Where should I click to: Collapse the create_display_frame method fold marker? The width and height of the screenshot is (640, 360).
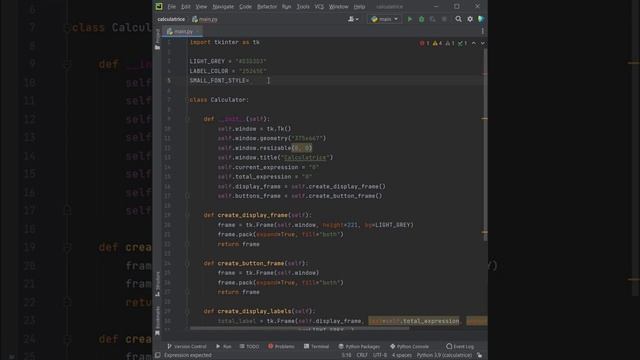tap(187, 215)
